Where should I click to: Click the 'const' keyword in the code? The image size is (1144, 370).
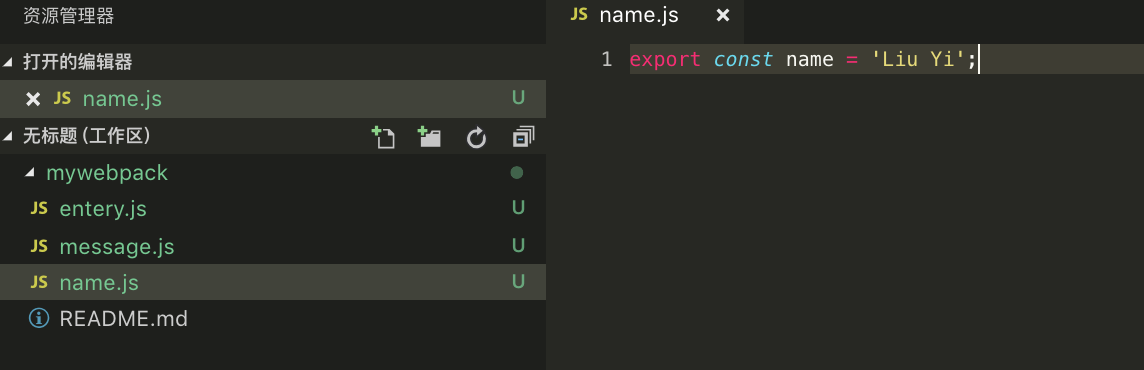(743, 59)
